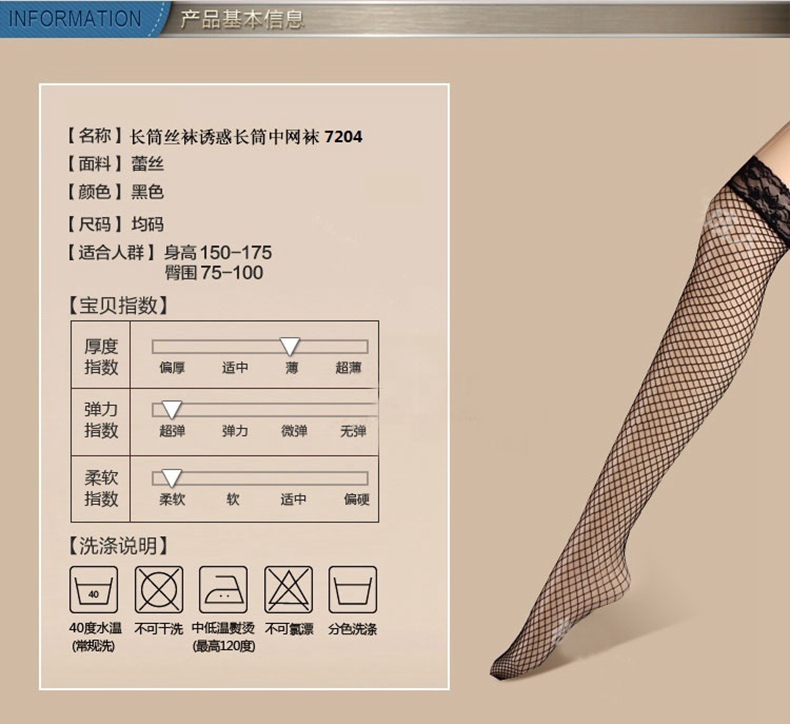Click the 微弹 elasticity label
790x724 pixels.
[294, 431]
